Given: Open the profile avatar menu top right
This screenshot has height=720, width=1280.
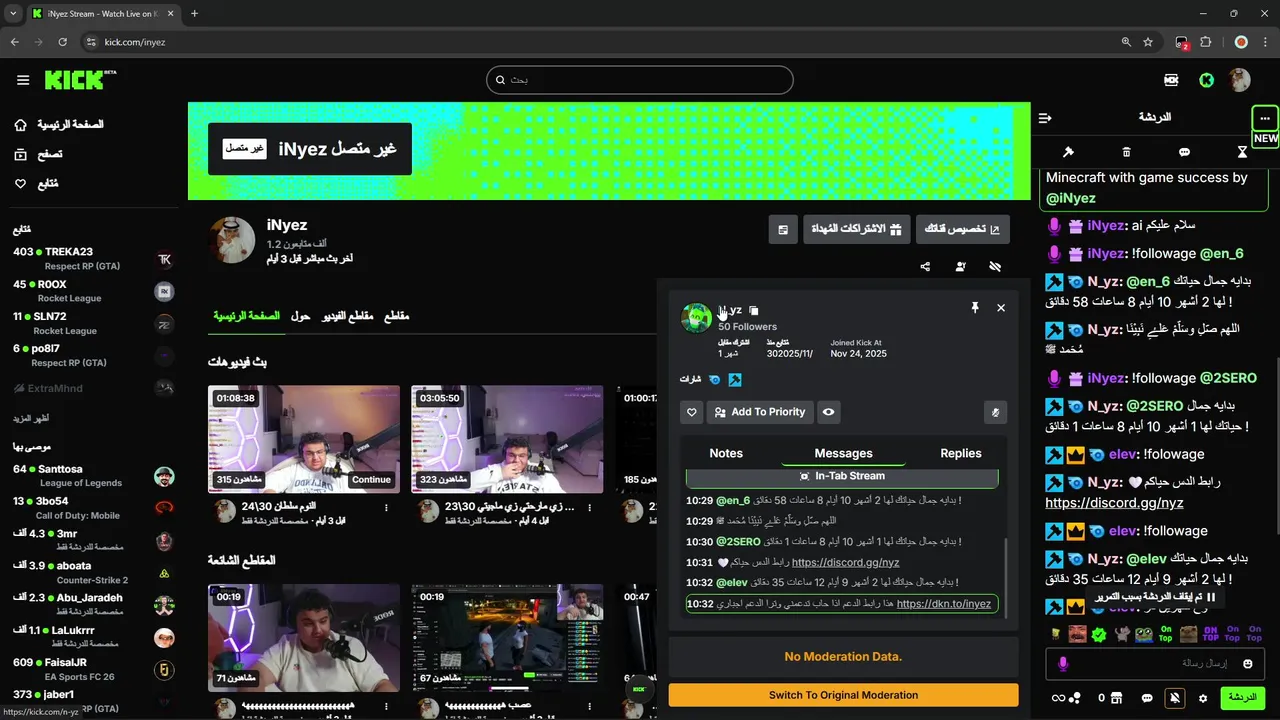Looking at the screenshot, I should click(1240, 80).
